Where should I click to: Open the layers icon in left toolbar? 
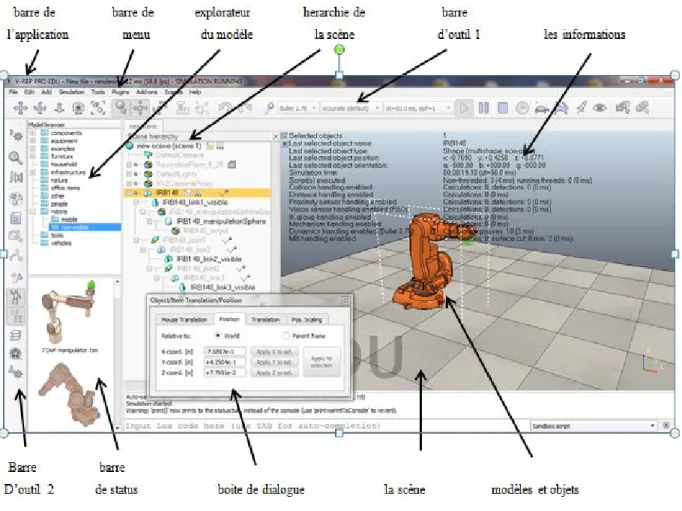point(16,335)
